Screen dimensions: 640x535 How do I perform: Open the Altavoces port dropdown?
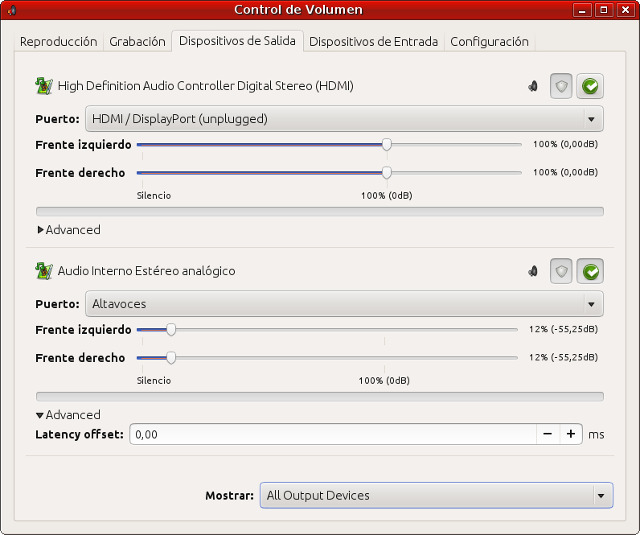pos(344,304)
